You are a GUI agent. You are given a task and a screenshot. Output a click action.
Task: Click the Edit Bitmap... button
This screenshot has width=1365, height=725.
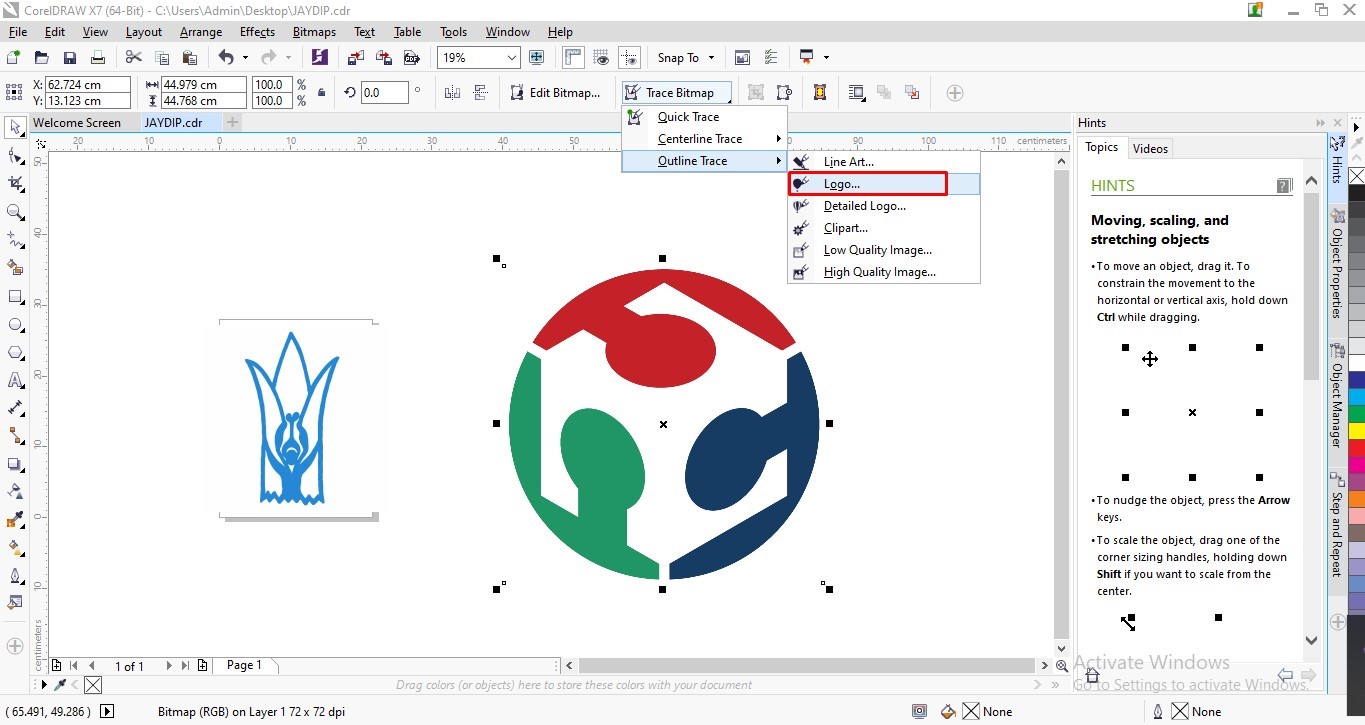555,93
